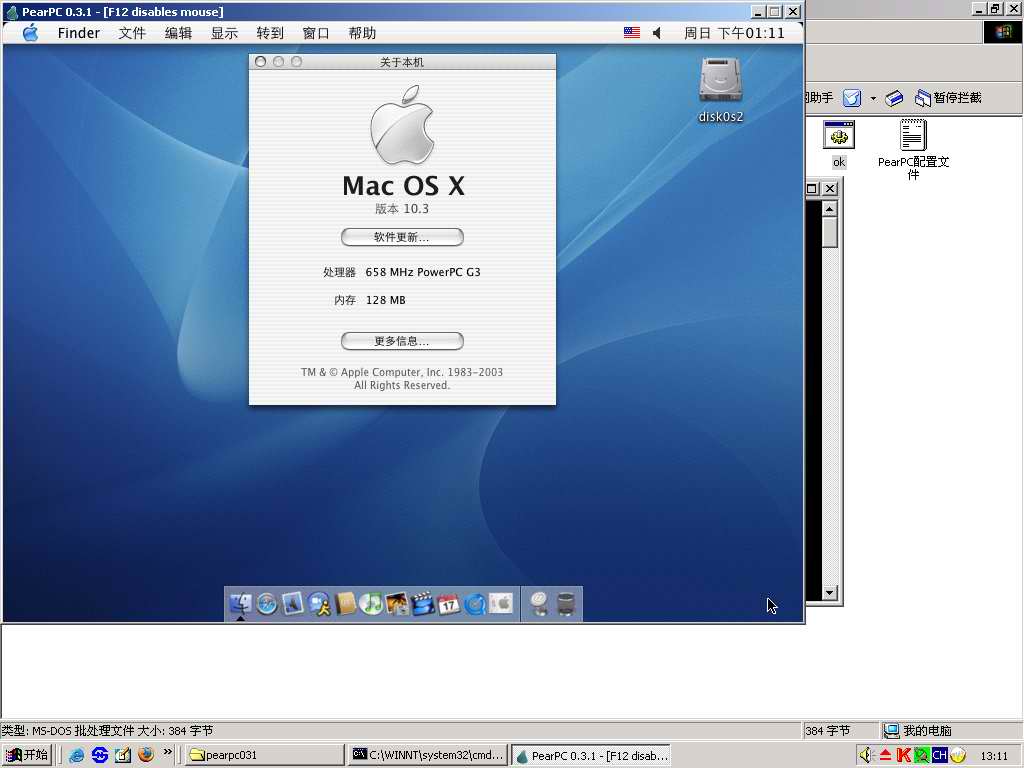
Task: Click the Mac menu bar volume icon
Action: (x=657, y=33)
